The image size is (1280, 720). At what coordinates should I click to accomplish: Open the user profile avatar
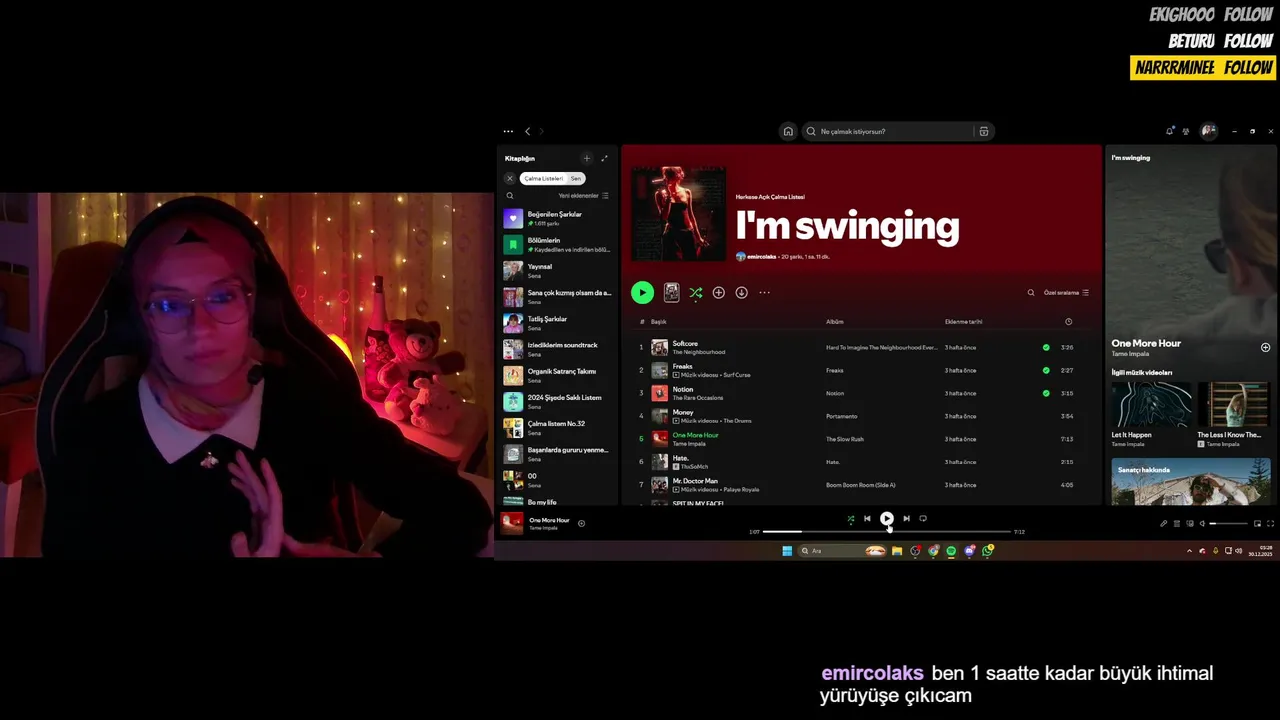[1208, 131]
